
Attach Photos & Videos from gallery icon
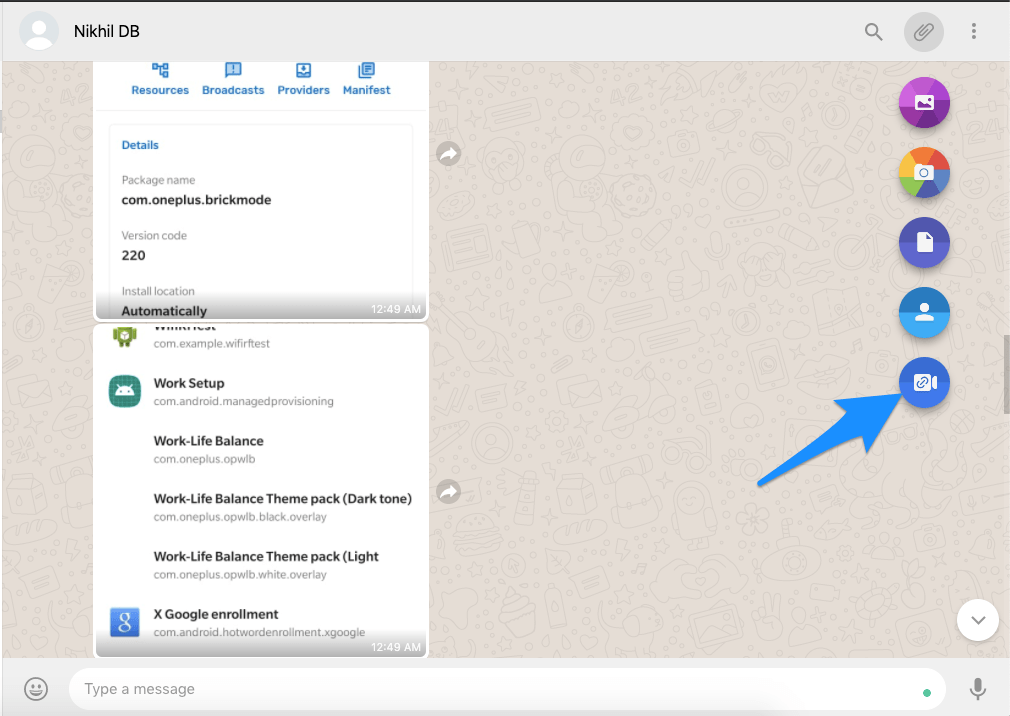tap(924, 102)
